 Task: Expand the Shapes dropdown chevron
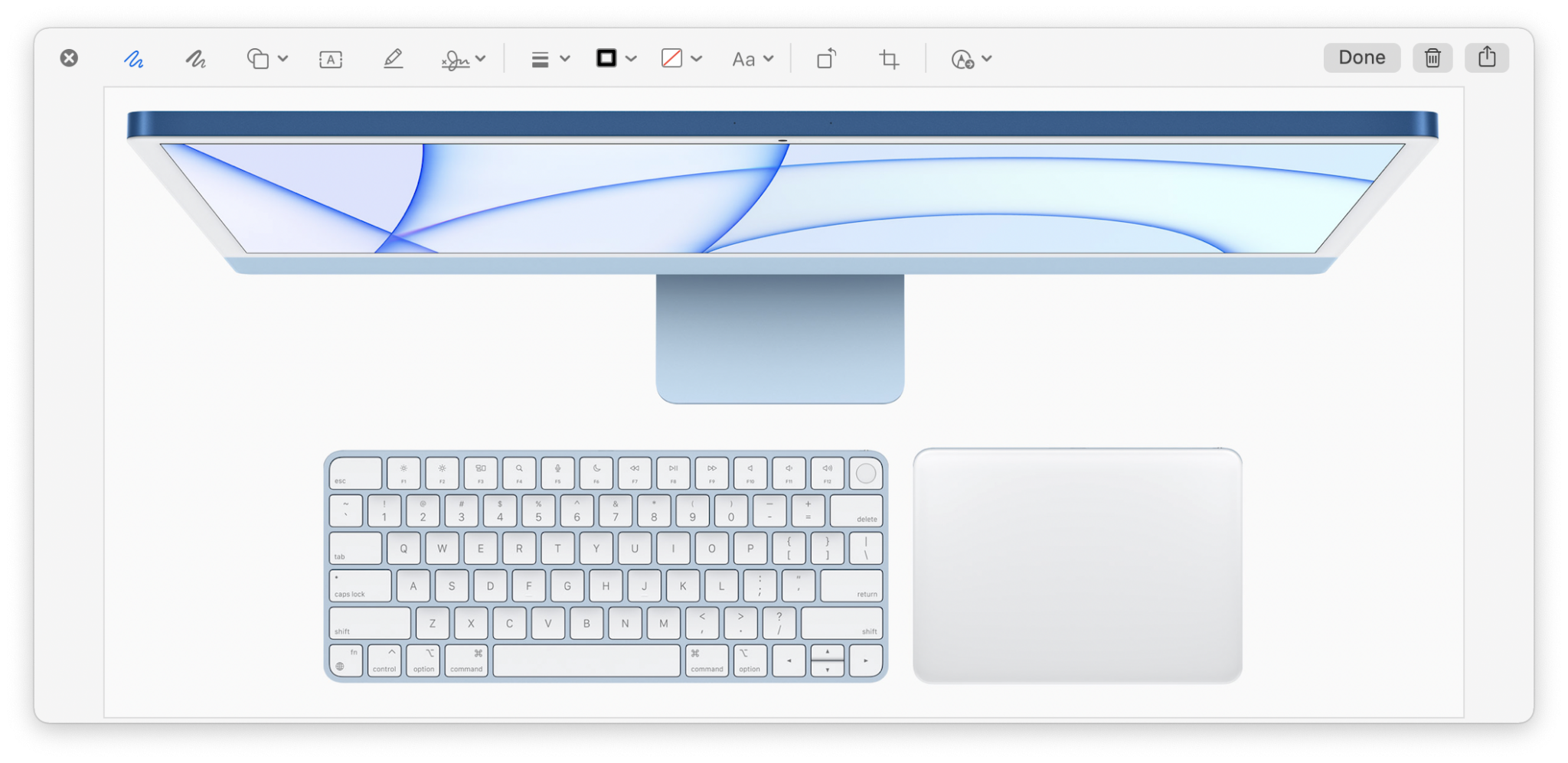point(284,59)
